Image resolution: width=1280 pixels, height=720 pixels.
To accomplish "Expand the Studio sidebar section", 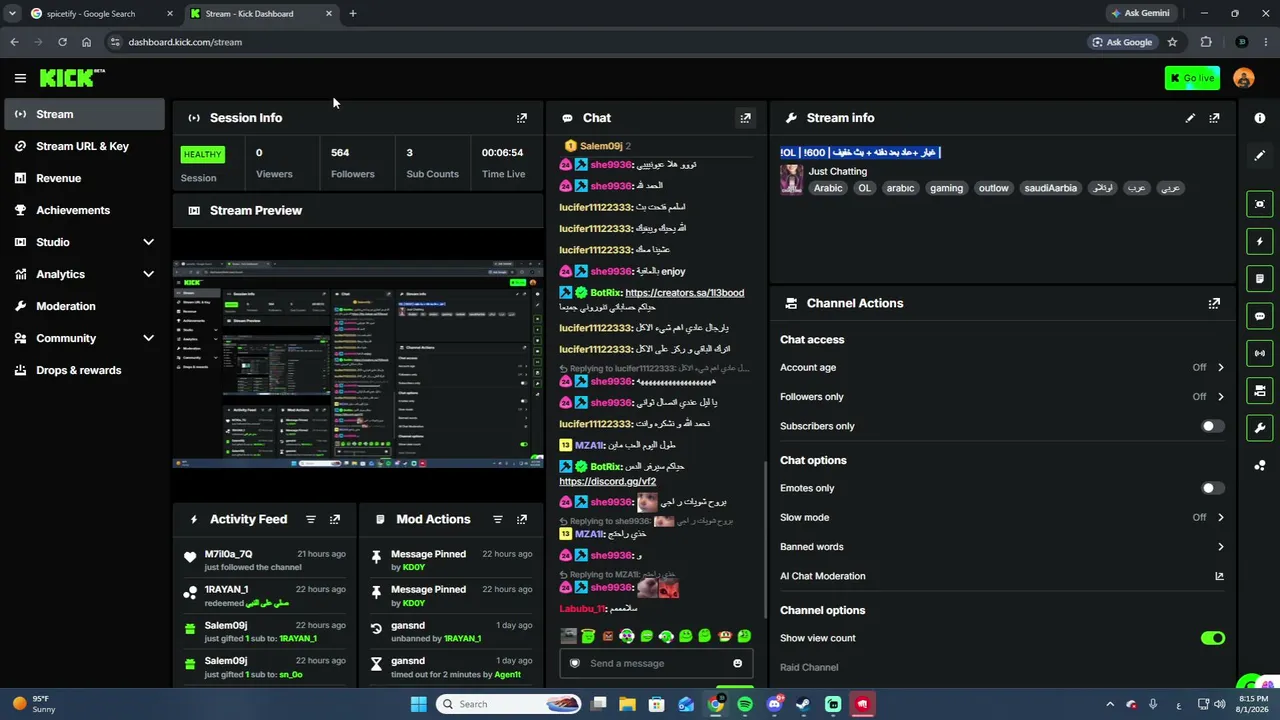I will click(148, 242).
